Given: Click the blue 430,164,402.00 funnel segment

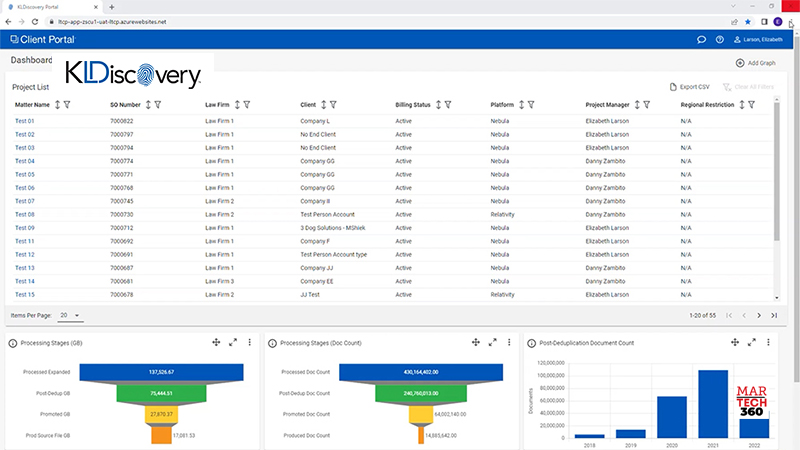Looking at the screenshot, I should pyautogui.click(x=421, y=372).
